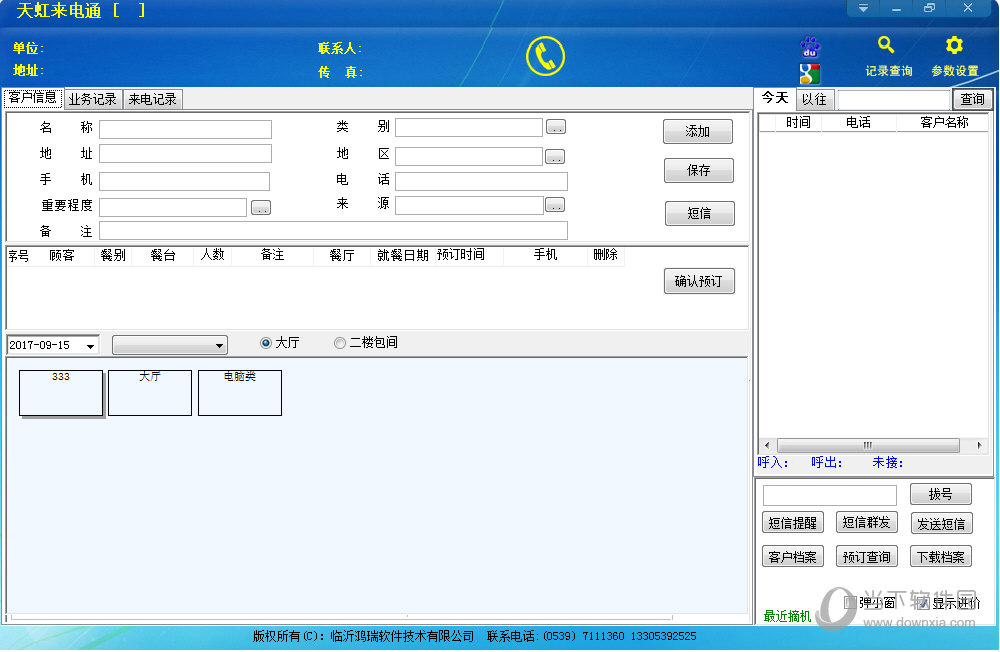Open 预订查询 button
Viewport: 1000px width, 652px height.
point(867,557)
